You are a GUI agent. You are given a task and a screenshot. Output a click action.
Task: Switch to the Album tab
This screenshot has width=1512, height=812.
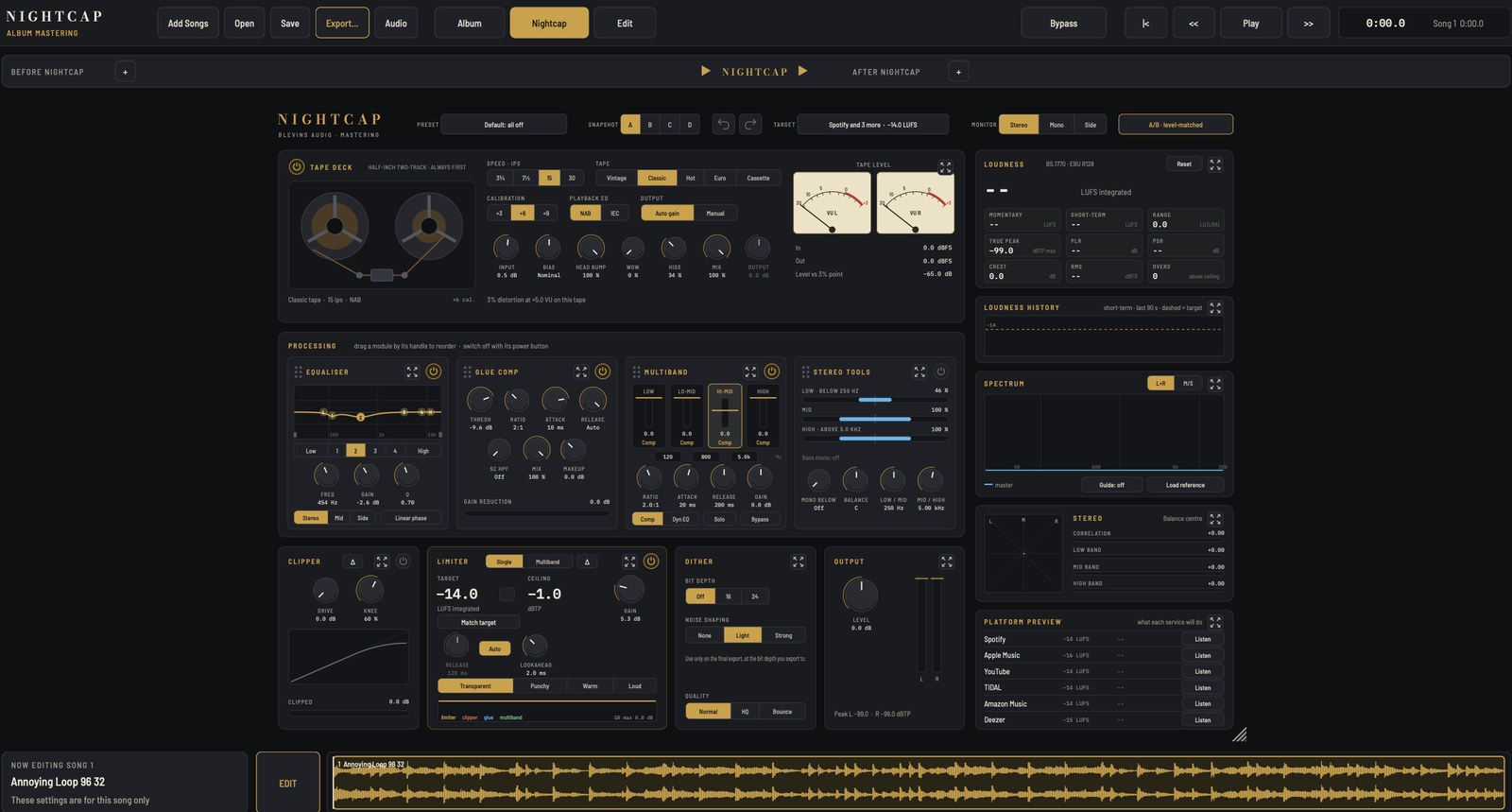(470, 23)
